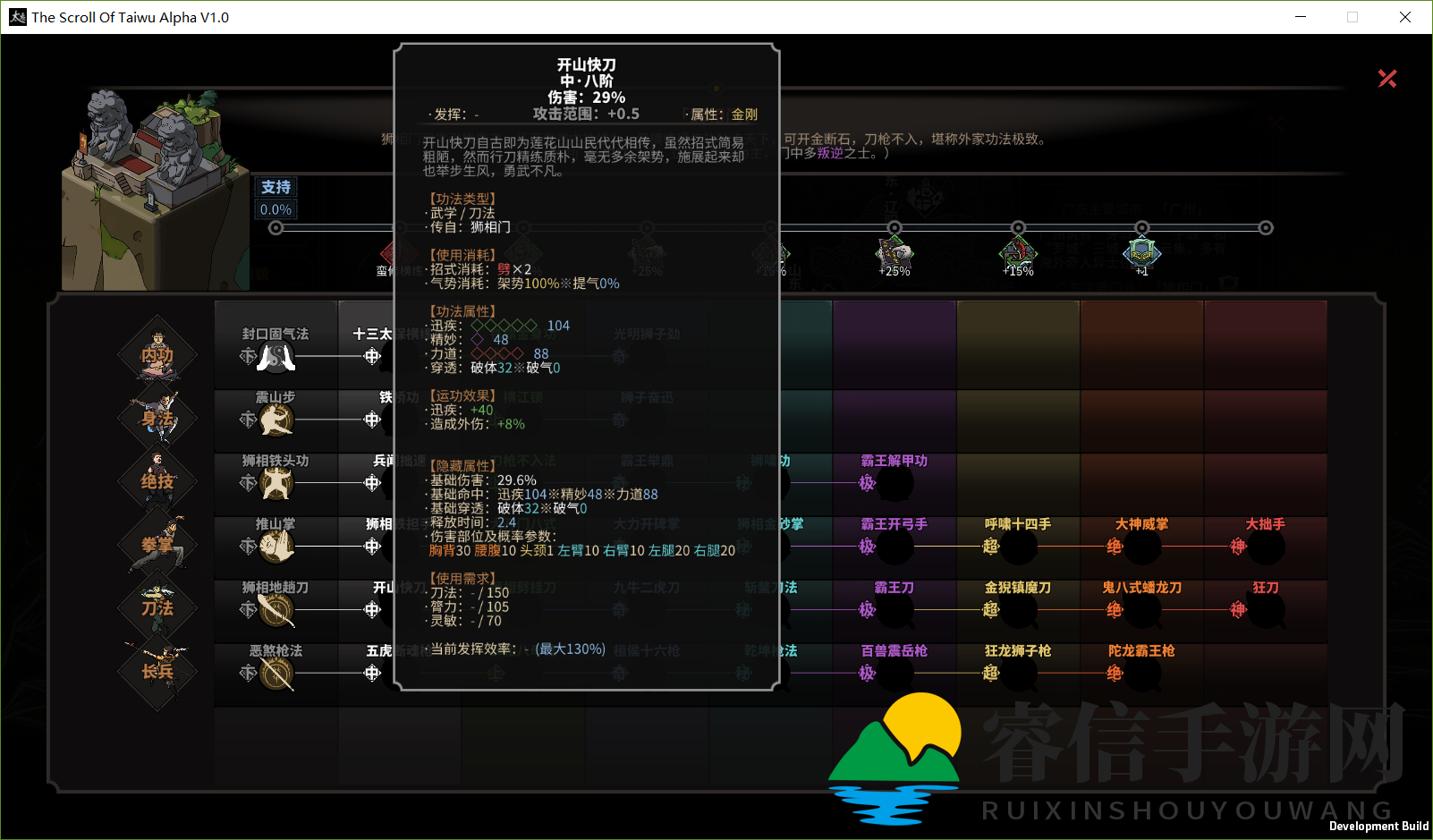Click the +1 support reward marker
Viewport: 1433px width, 840px height.
[x=1141, y=255]
